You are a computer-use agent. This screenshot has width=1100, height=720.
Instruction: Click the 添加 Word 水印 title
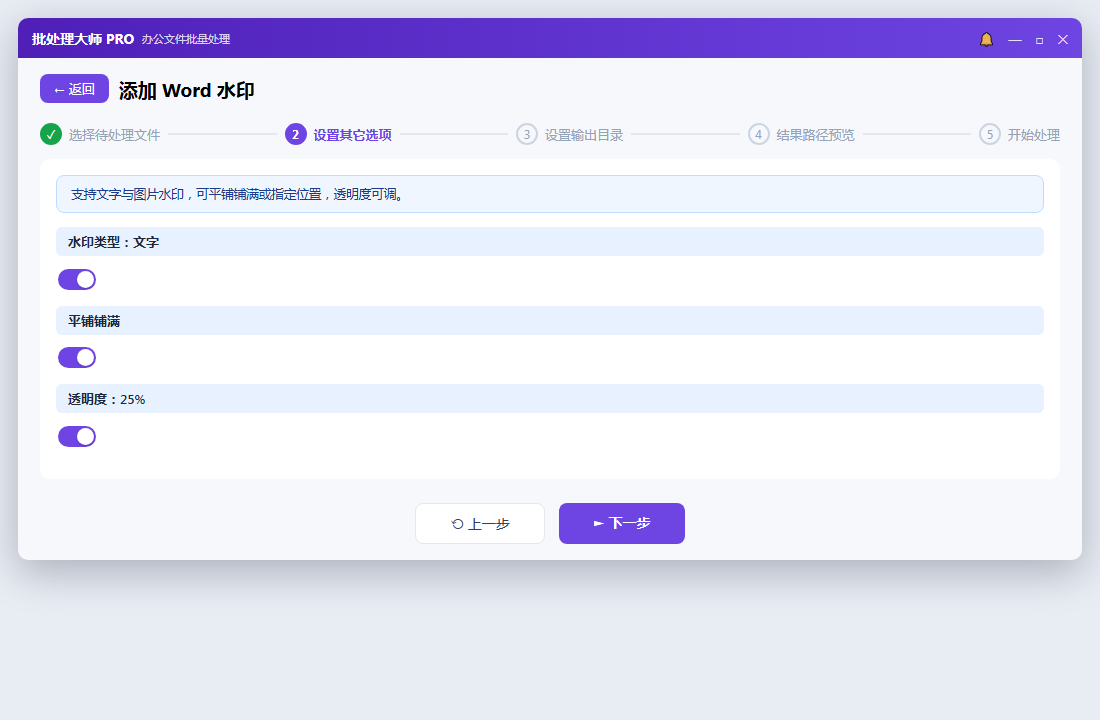pyautogui.click(x=187, y=91)
